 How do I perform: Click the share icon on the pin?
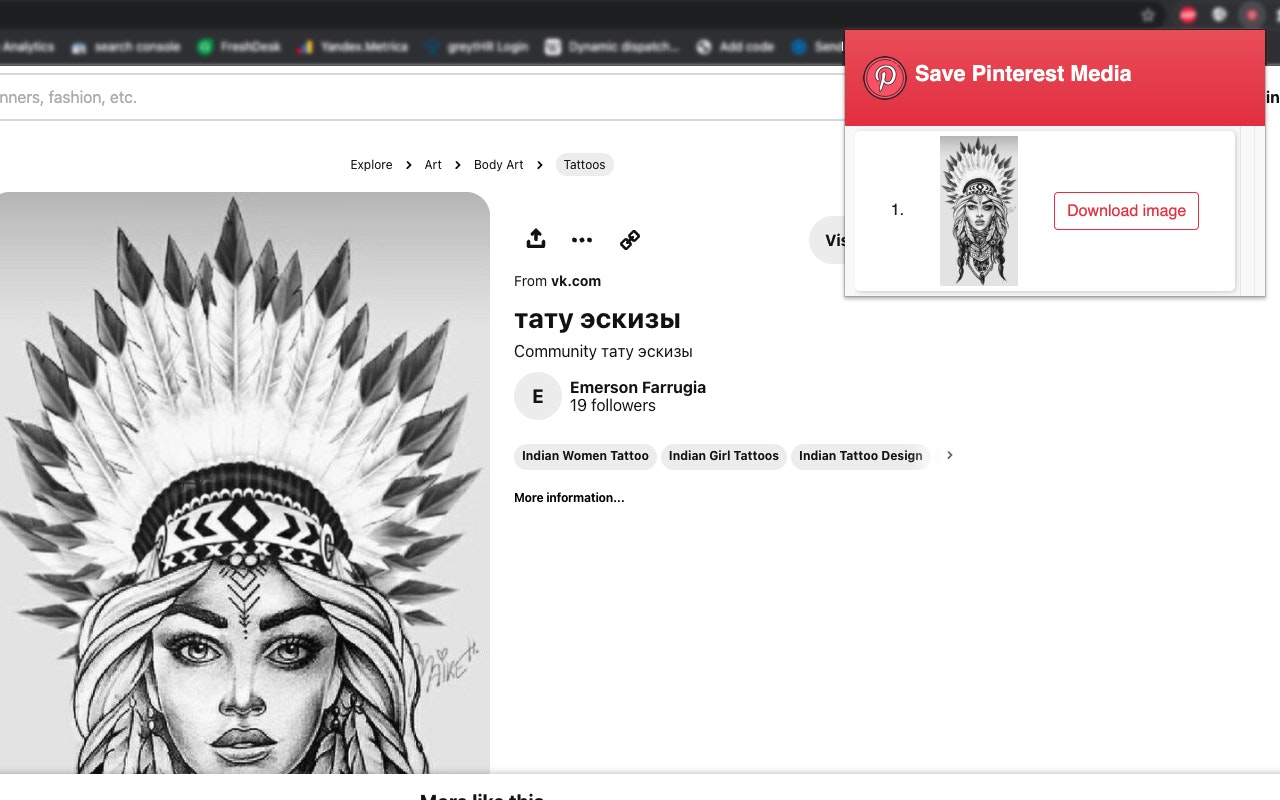[x=536, y=240]
